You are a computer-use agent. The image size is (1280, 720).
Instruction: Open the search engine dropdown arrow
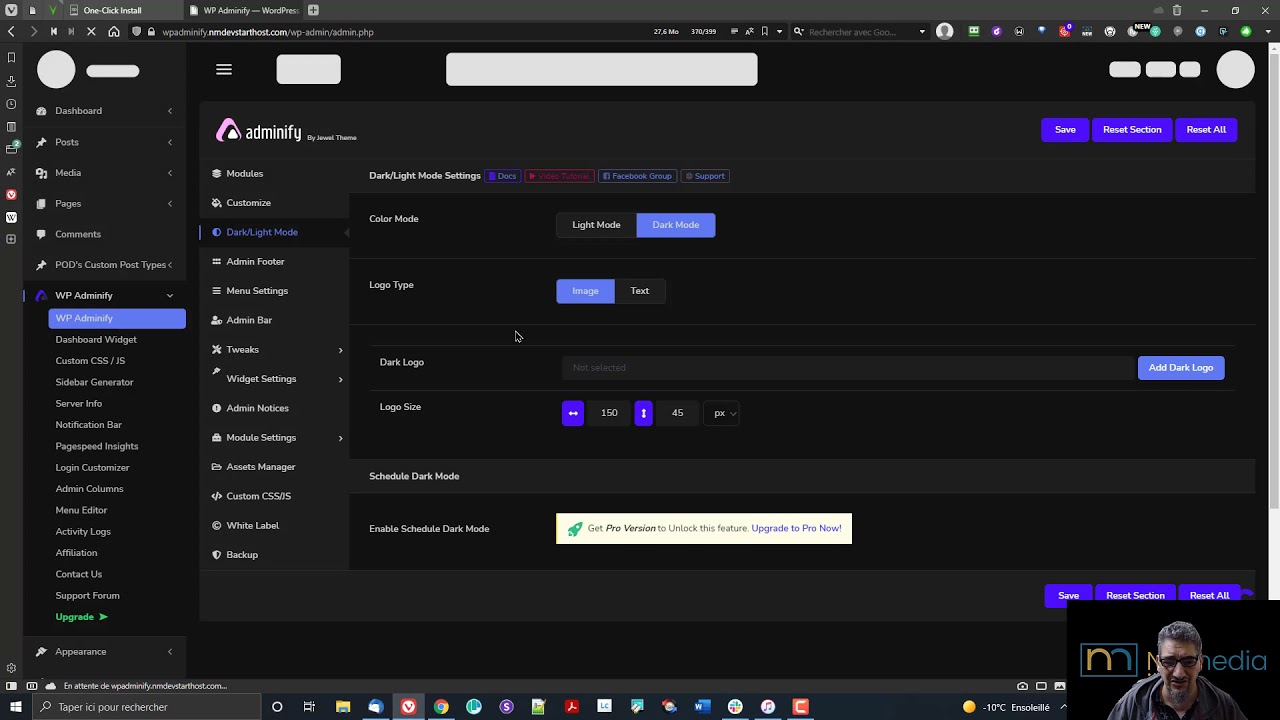pos(922,32)
